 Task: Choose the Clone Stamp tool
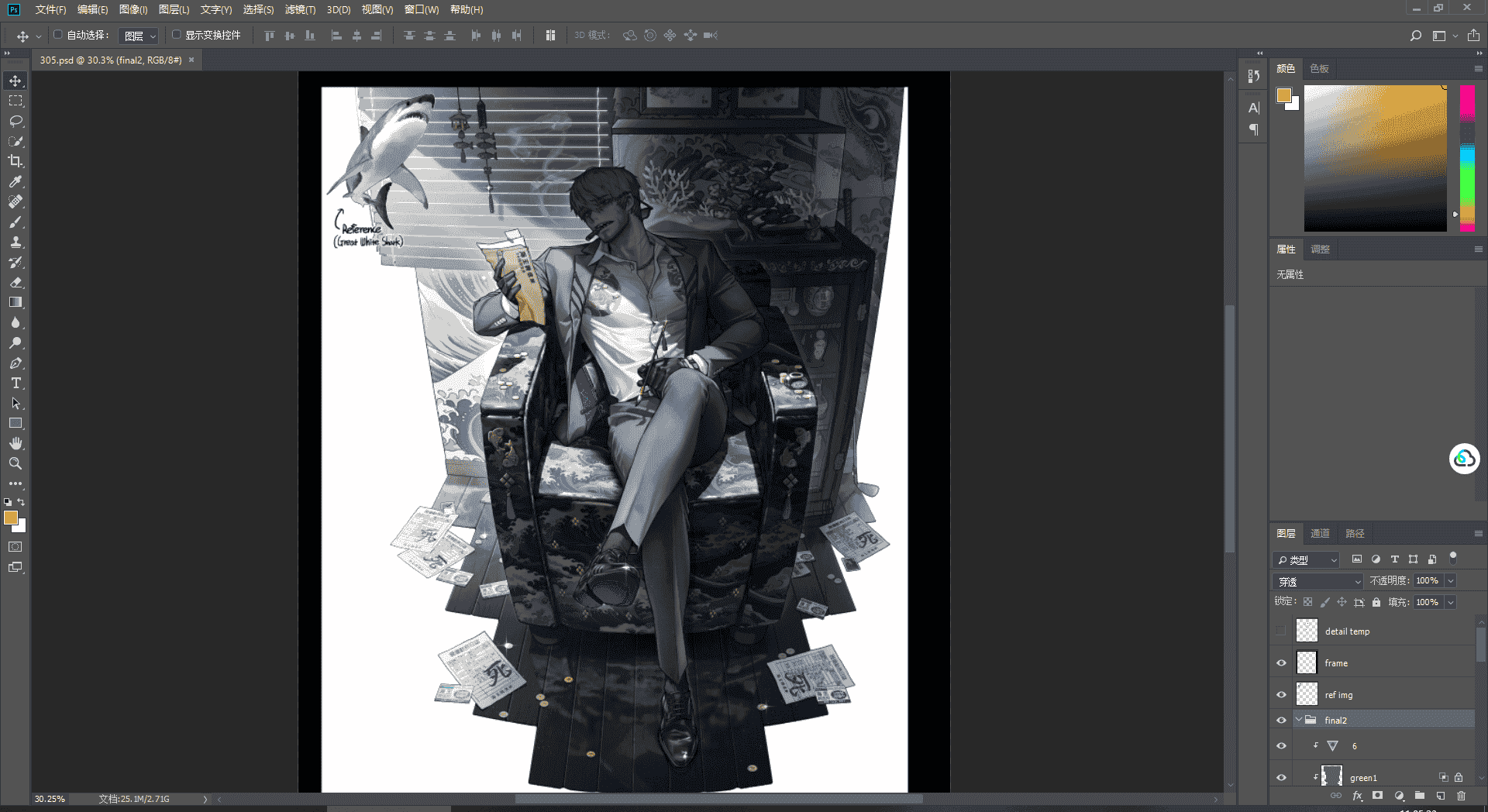[15, 243]
